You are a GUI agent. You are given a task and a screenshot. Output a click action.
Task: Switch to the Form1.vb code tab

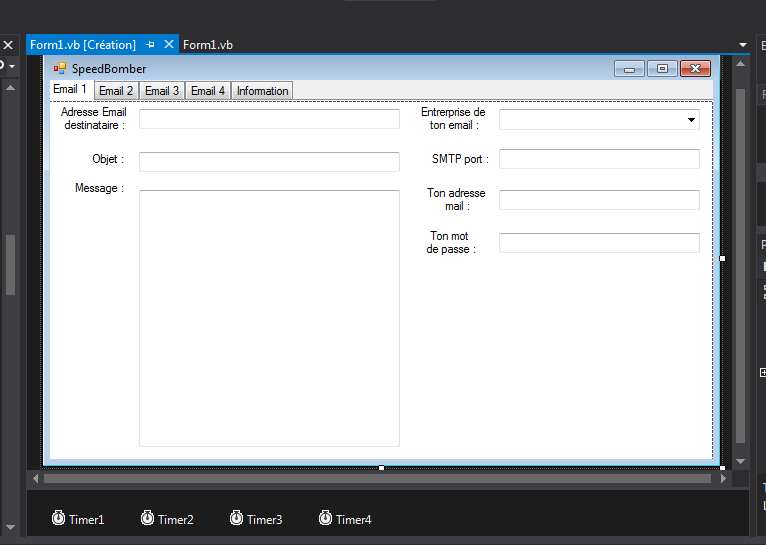[208, 45]
